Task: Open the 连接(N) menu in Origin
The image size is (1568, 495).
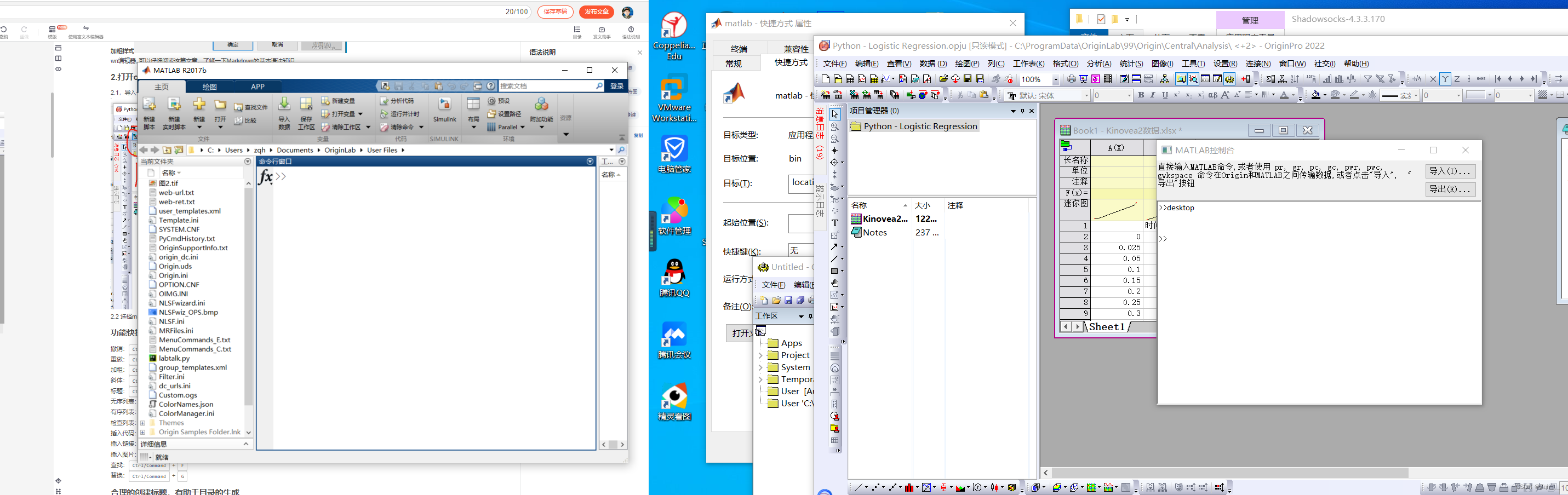Action: point(1257,64)
